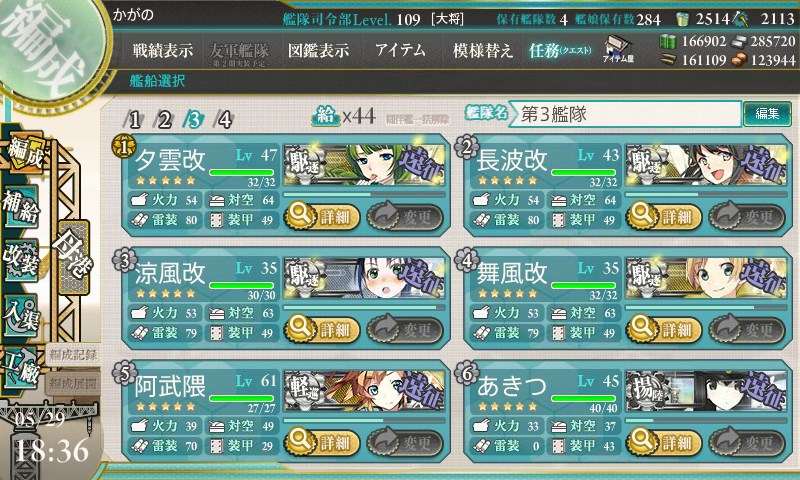Click 詳細 button for 夕雲改

click(322, 216)
